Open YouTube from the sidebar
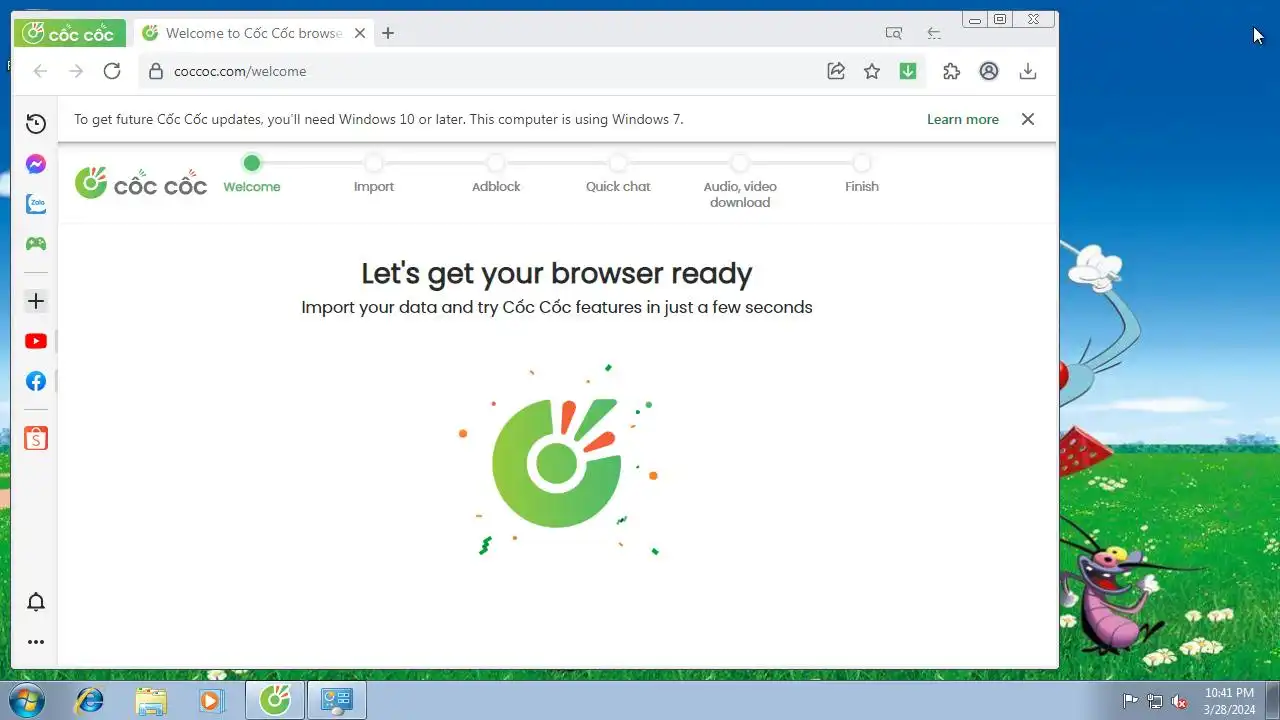Image resolution: width=1280 pixels, height=720 pixels. tap(36, 341)
